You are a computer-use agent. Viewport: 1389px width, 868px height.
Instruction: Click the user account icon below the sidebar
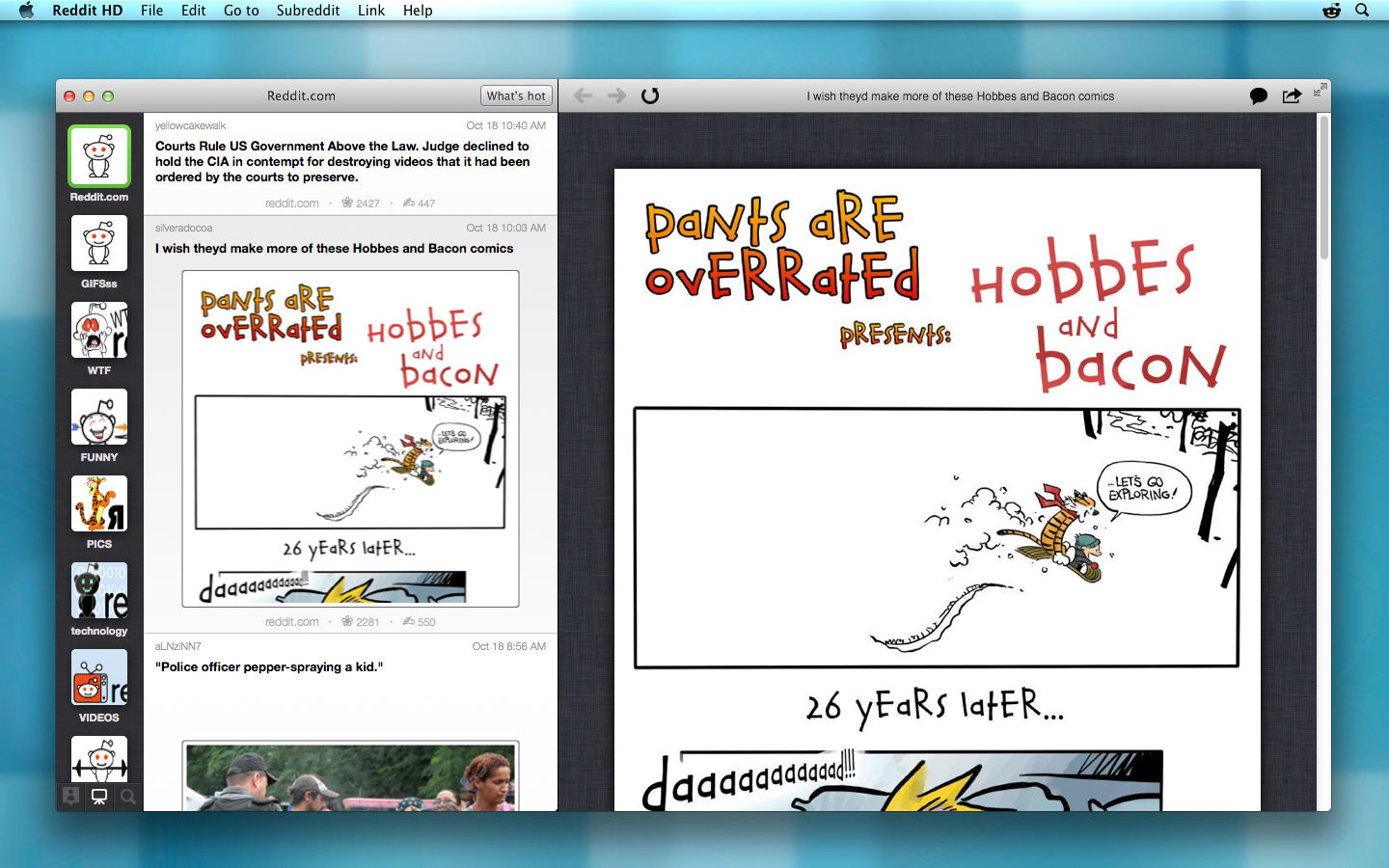pos(71,796)
